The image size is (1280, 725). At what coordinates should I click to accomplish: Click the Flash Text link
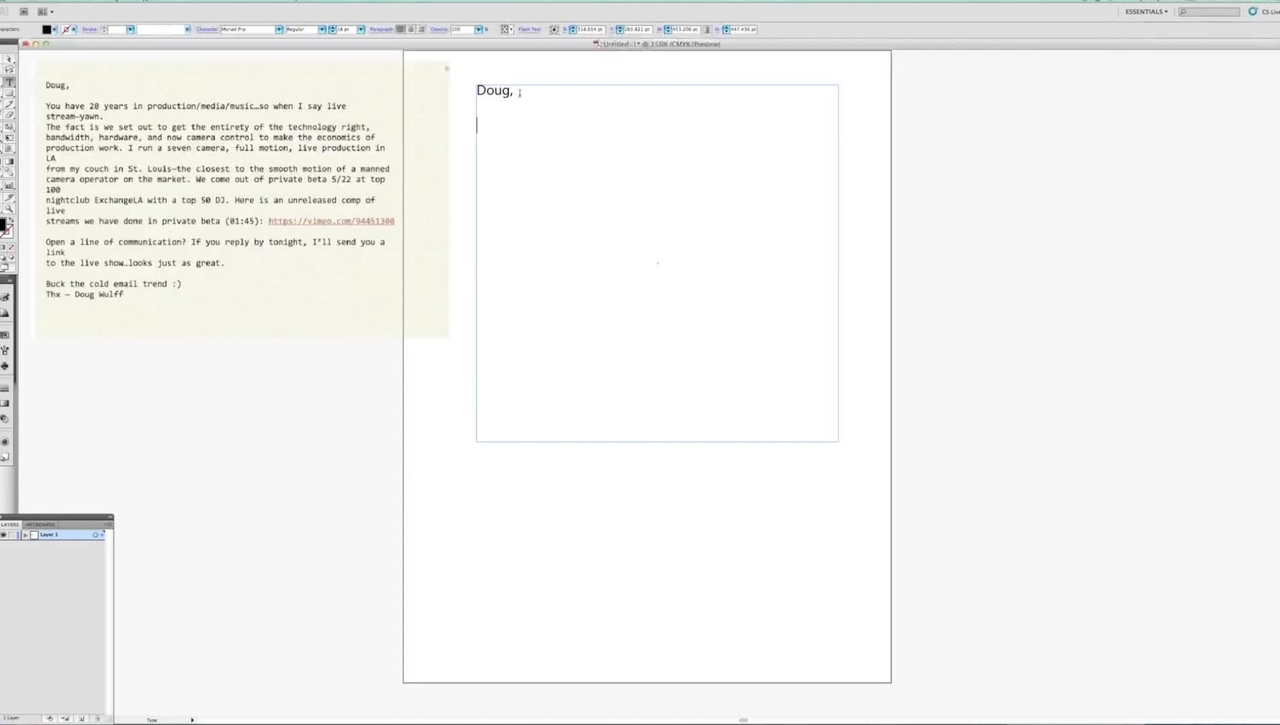point(530,29)
